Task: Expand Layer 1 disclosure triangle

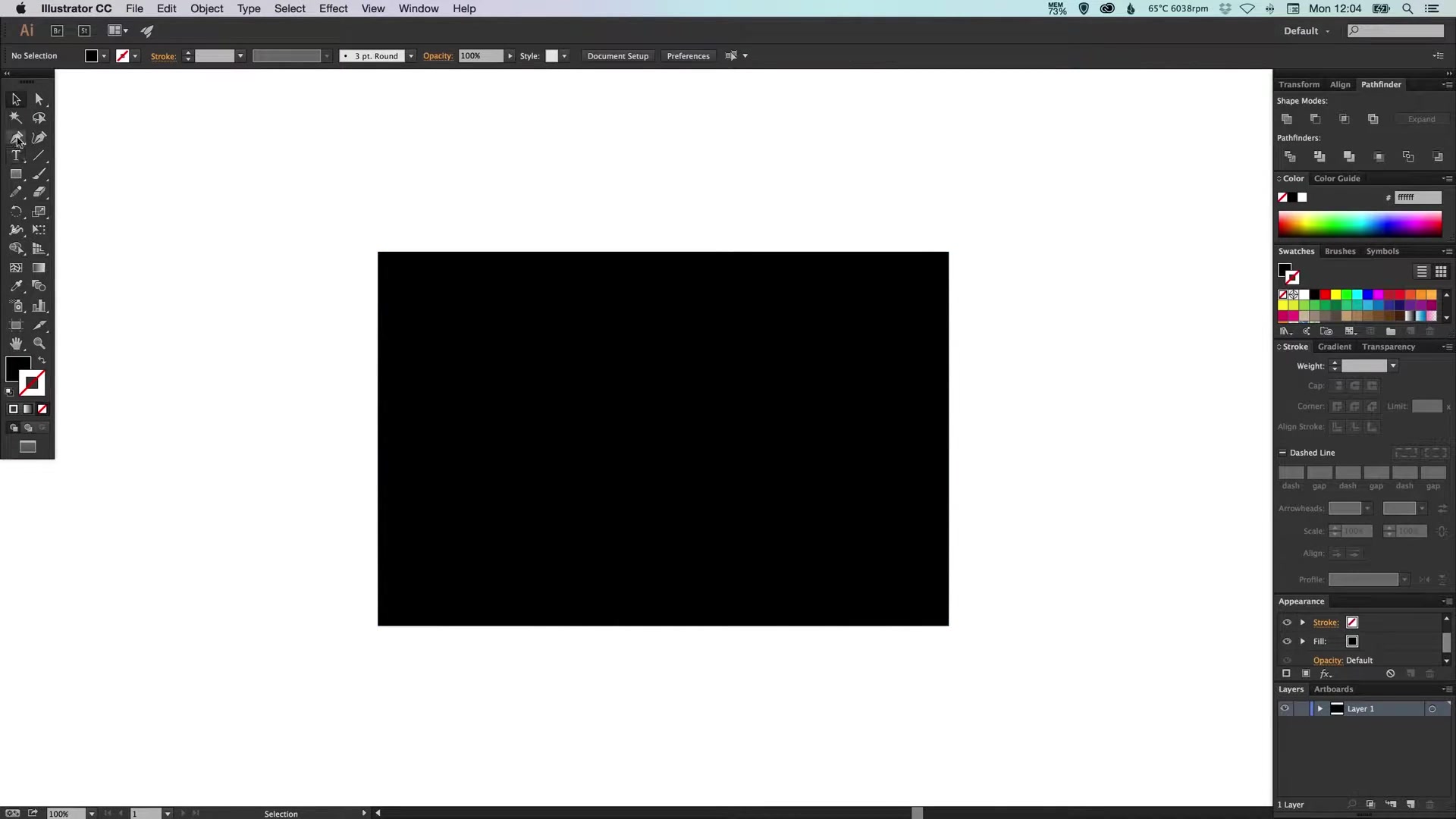Action: tap(1319, 709)
